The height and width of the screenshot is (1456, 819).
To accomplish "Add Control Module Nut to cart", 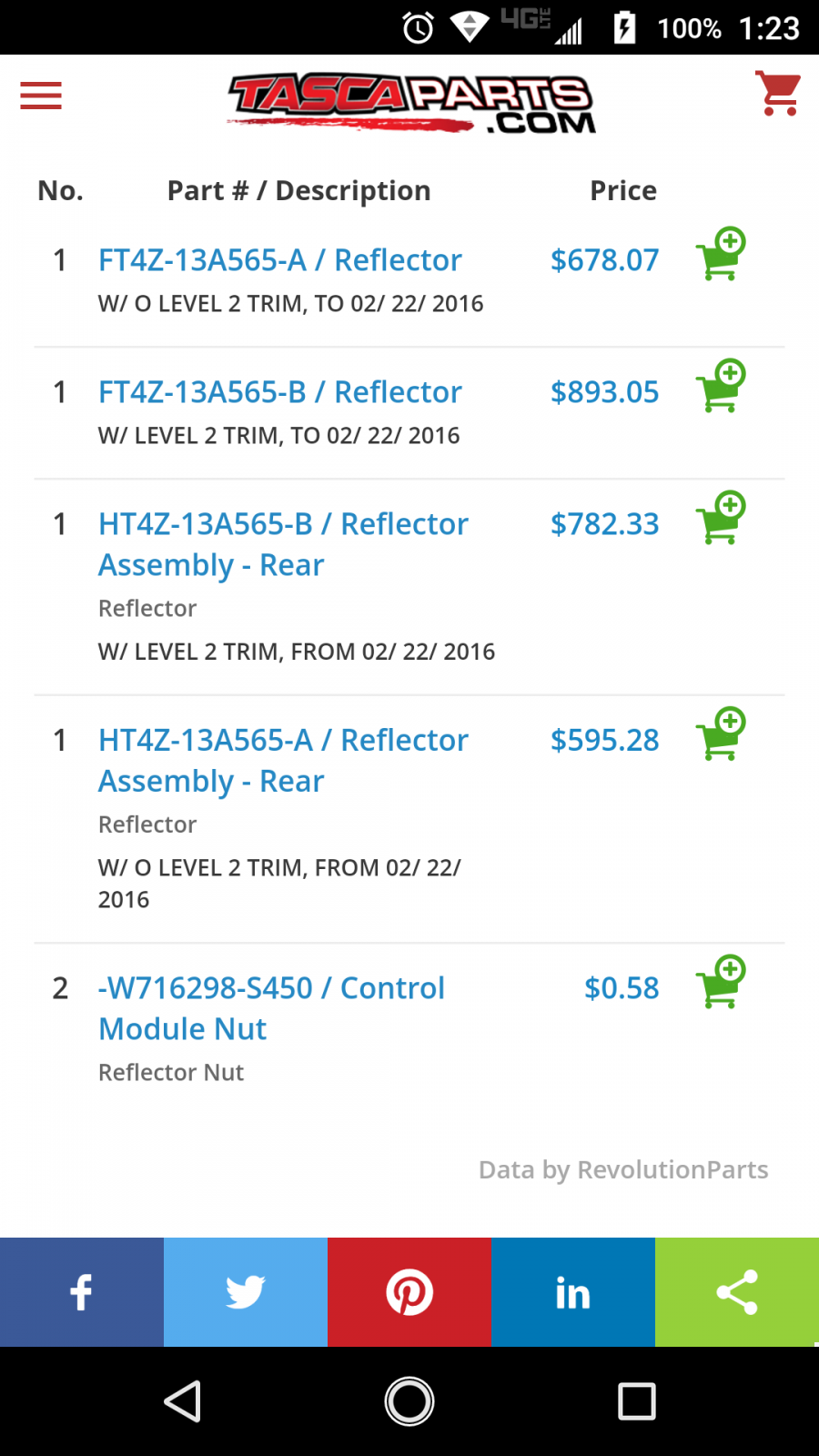I will pos(721,982).
